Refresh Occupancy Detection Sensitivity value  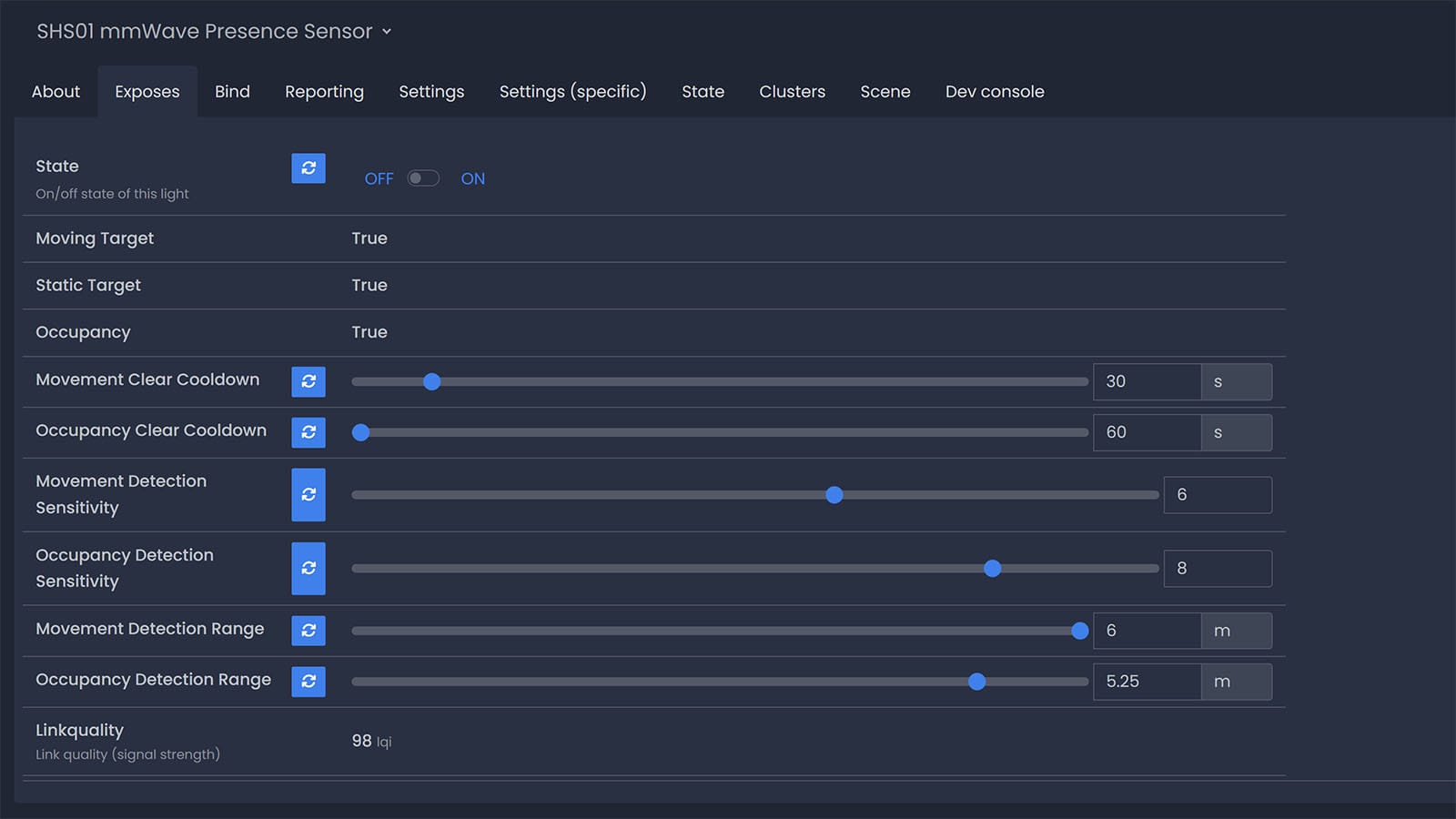point(308,568)
